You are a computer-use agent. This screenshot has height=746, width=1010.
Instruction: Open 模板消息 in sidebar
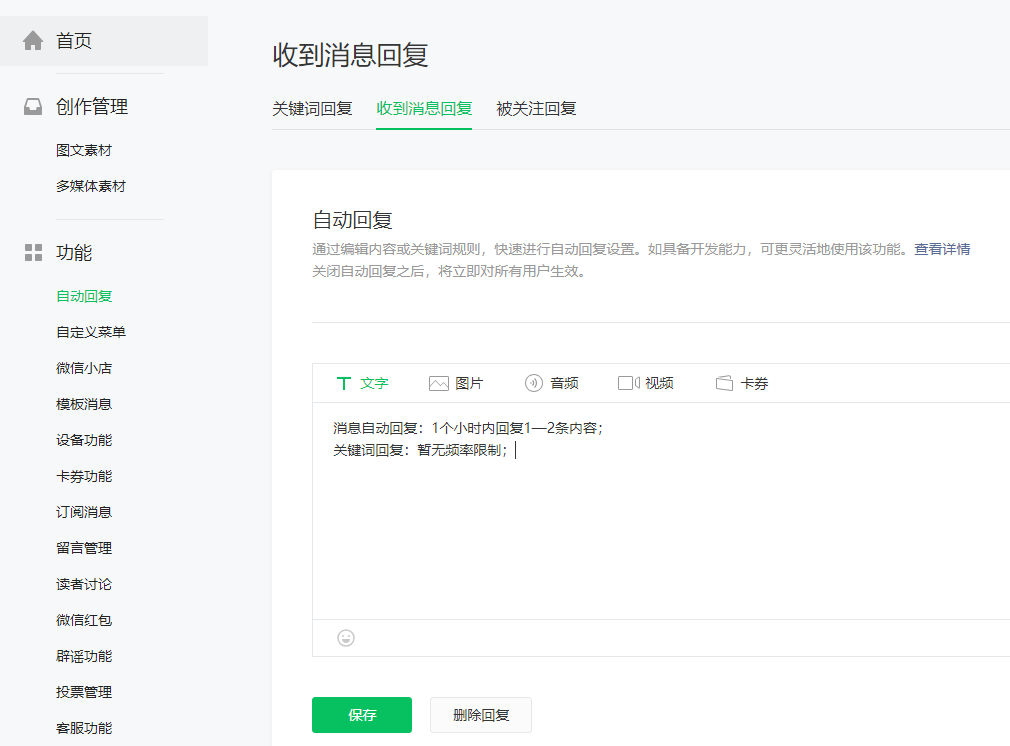click(x=84, y=405)
